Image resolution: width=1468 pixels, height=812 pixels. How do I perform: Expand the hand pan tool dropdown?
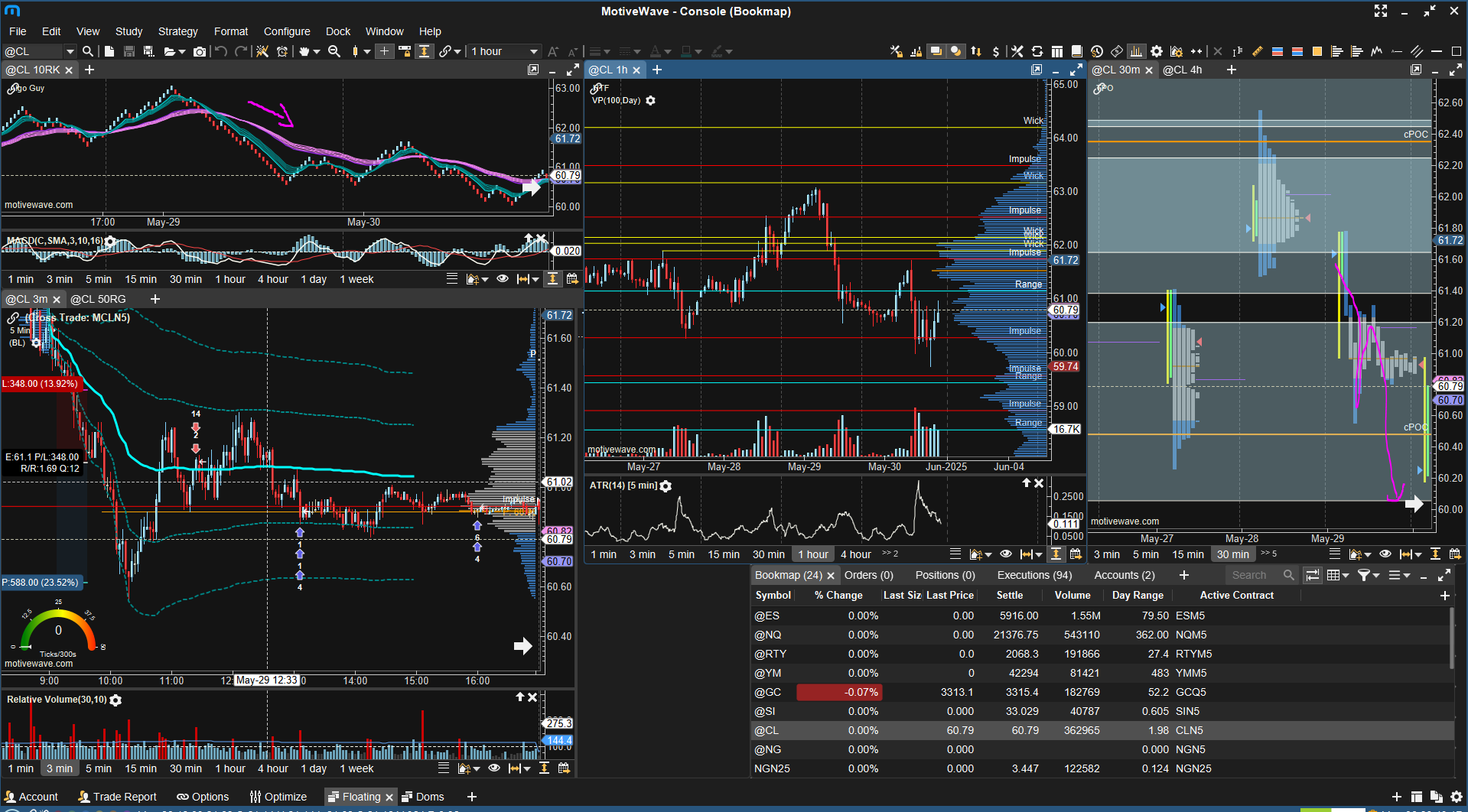(317, 51)
